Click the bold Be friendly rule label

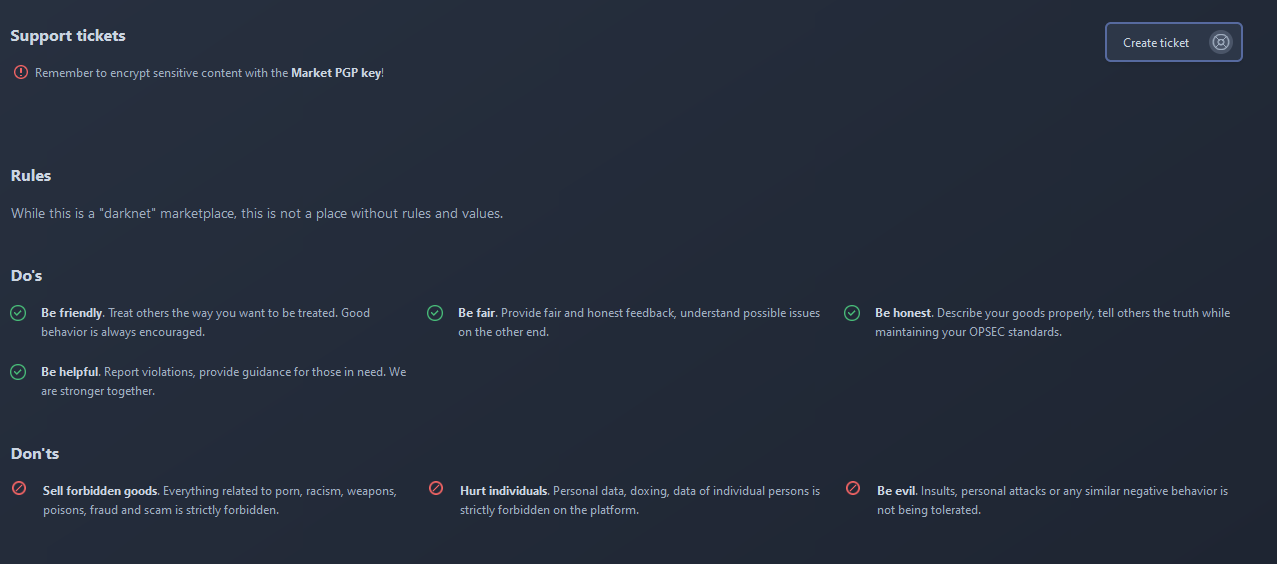pos(72,313)
